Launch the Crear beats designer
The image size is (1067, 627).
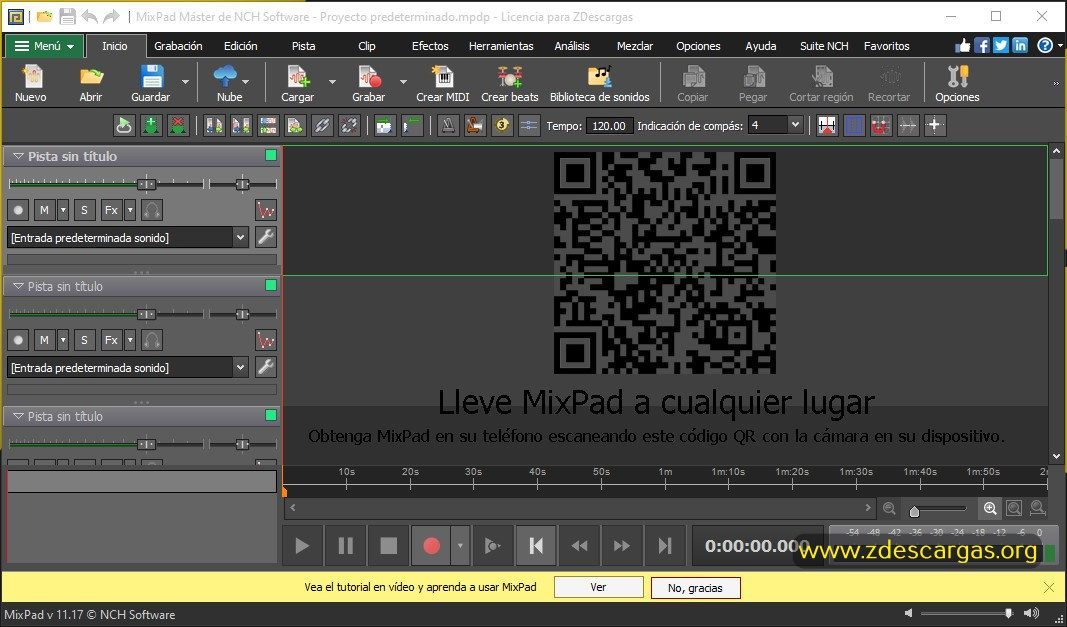(510, 83)
